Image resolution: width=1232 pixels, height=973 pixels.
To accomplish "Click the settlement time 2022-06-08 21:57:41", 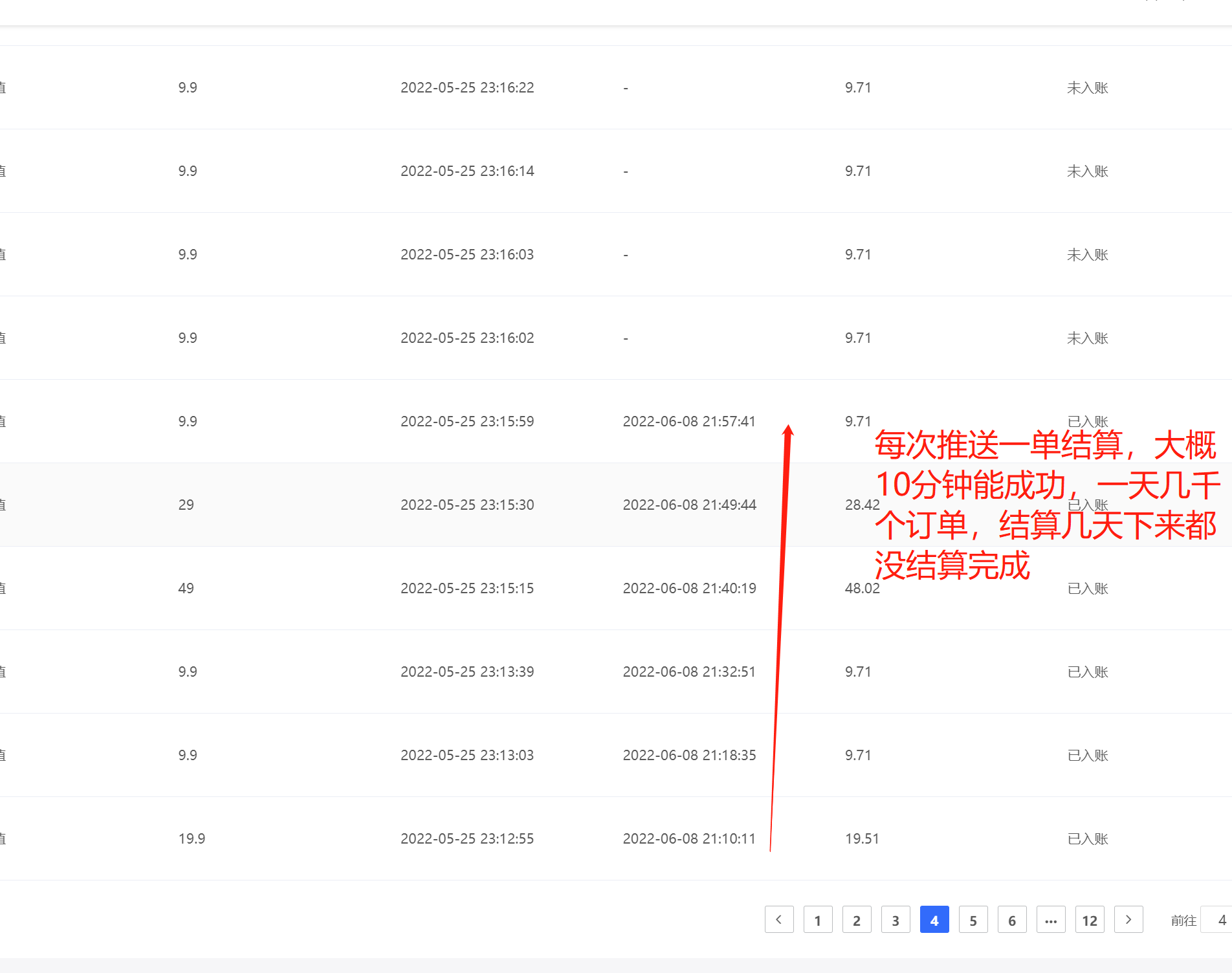I will click(x=689, y=421).
